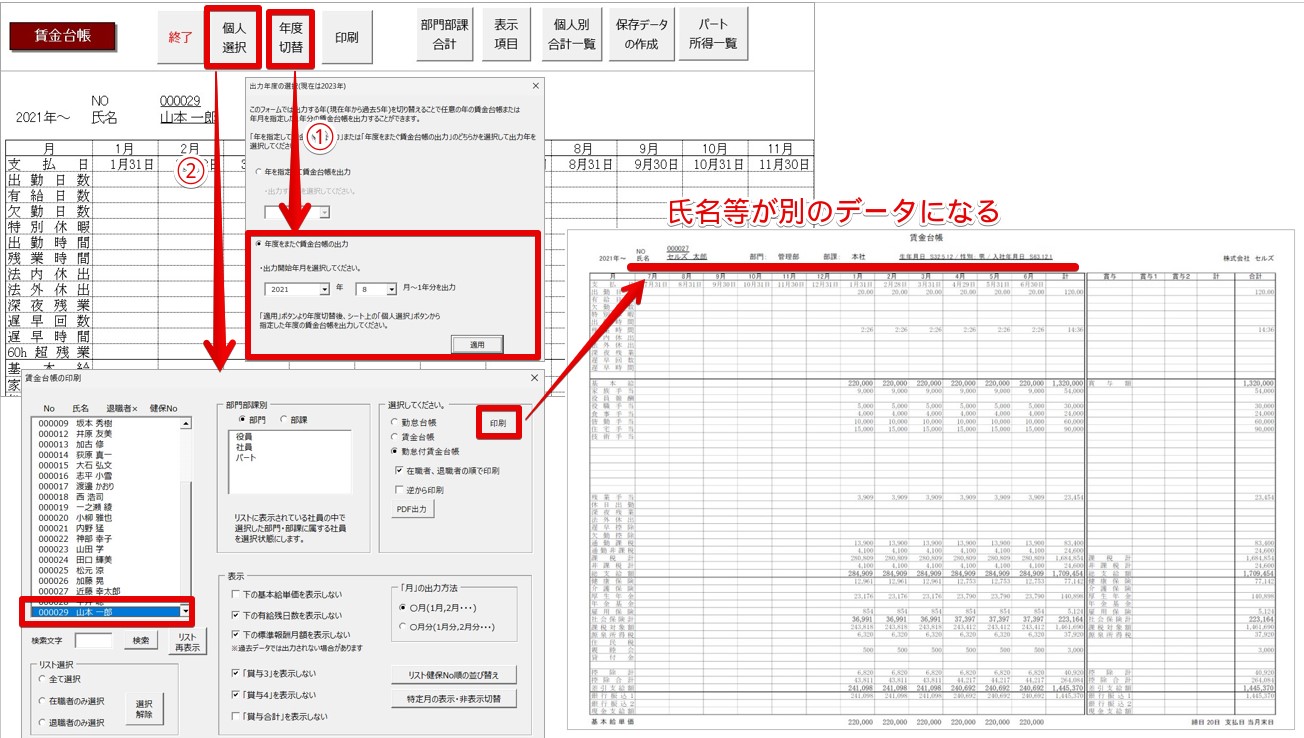Screen dimensions: 1304x738
Task: Click the 表示項目 toolbar button
Action: click(507, 36)
